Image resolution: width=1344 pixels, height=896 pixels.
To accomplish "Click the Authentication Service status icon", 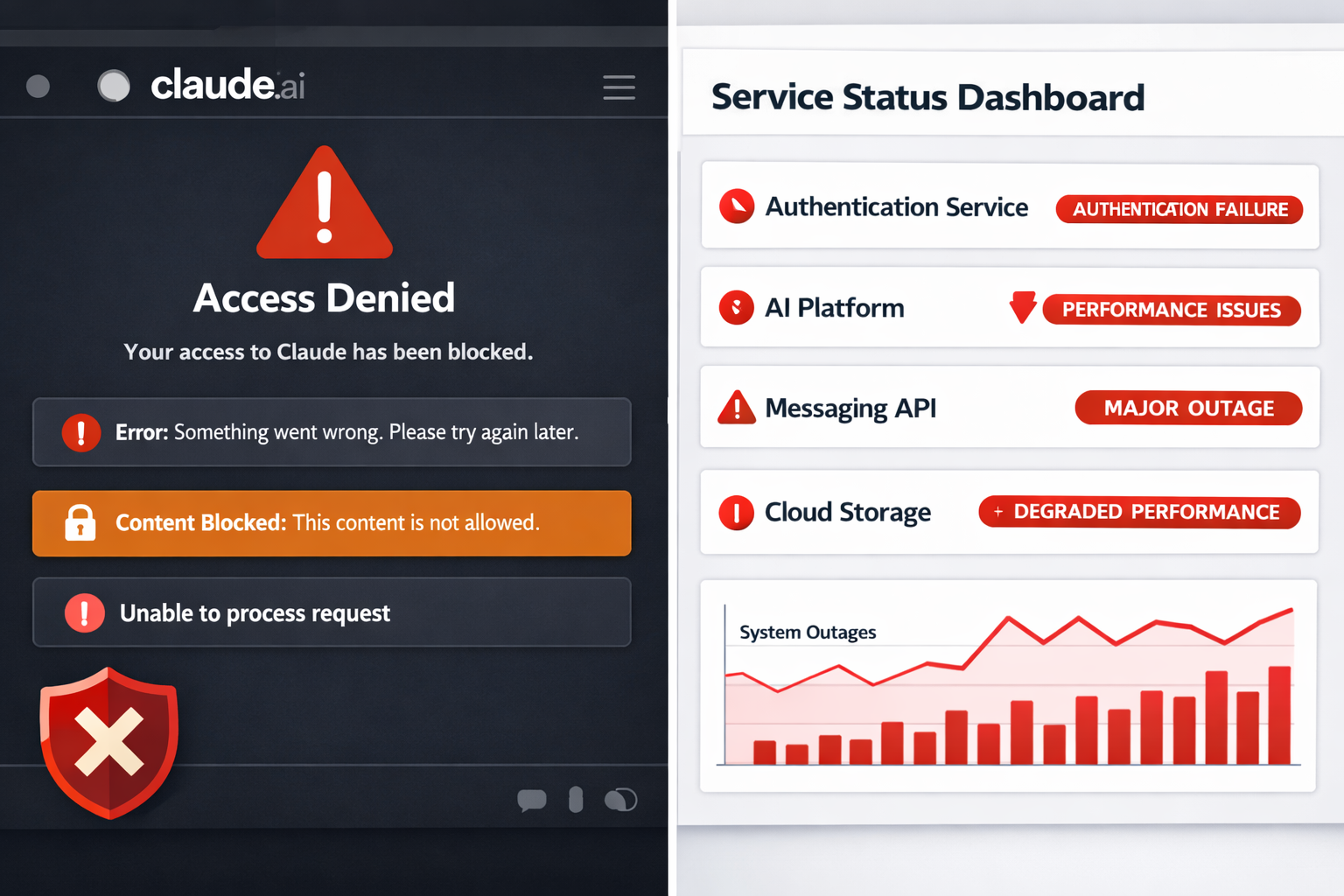I will (737, 206).
